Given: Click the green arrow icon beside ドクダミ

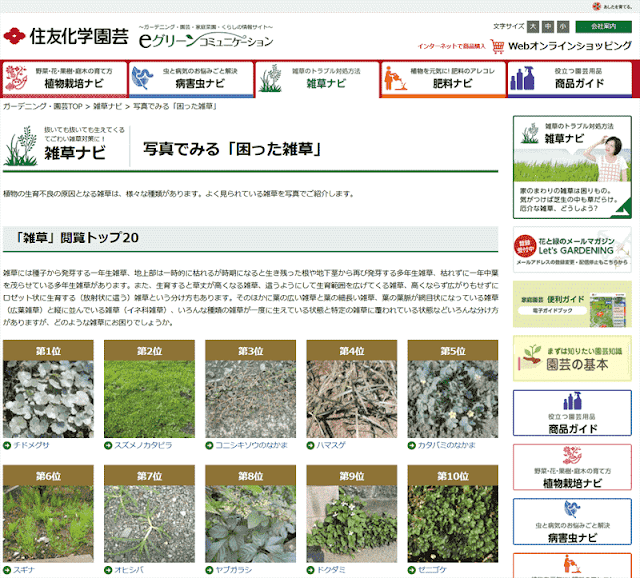Looking at the screenshot, I should 311,570.
